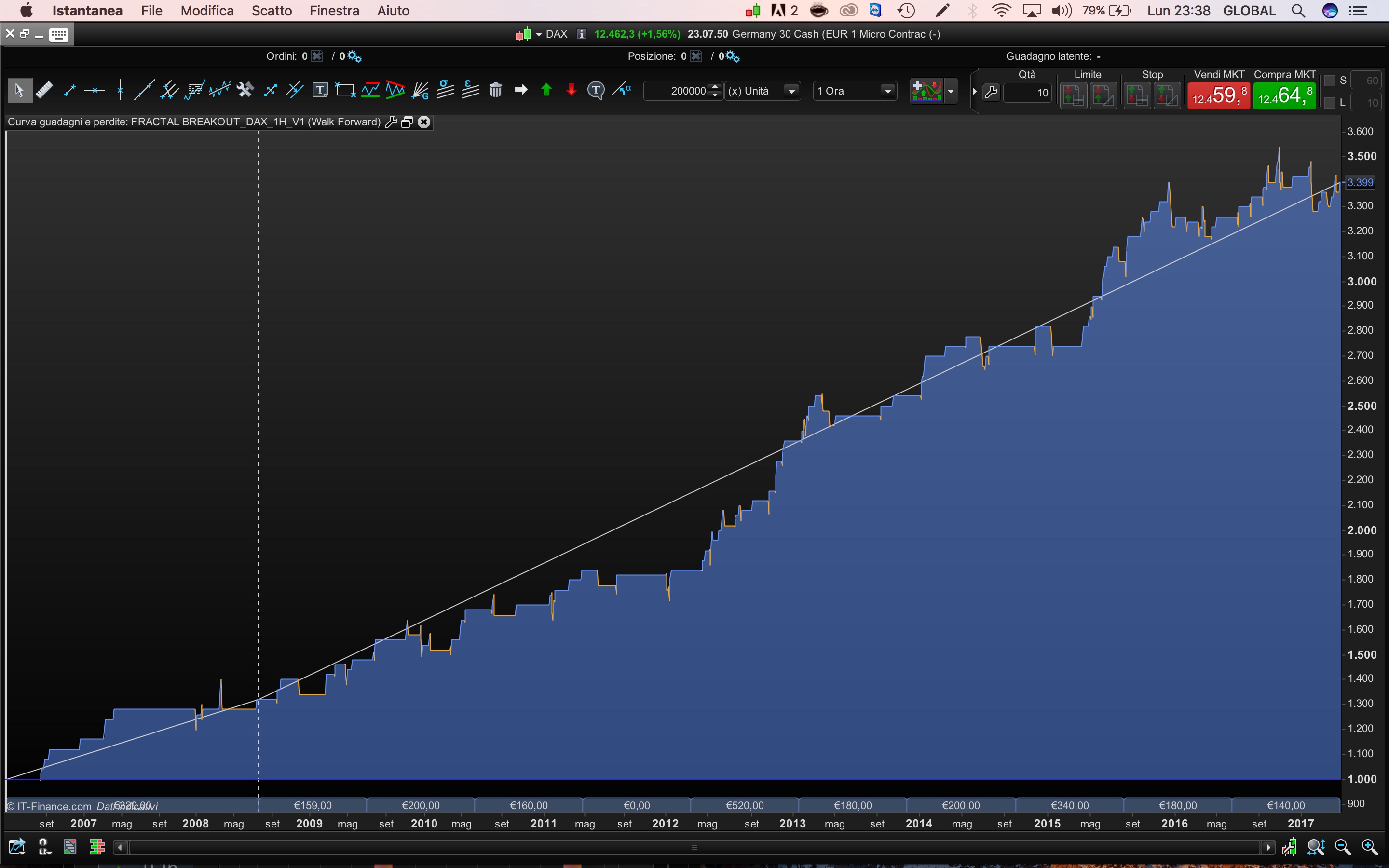
Task: Select the rectangle drawing tool
Action: click(x=345, y=90)
